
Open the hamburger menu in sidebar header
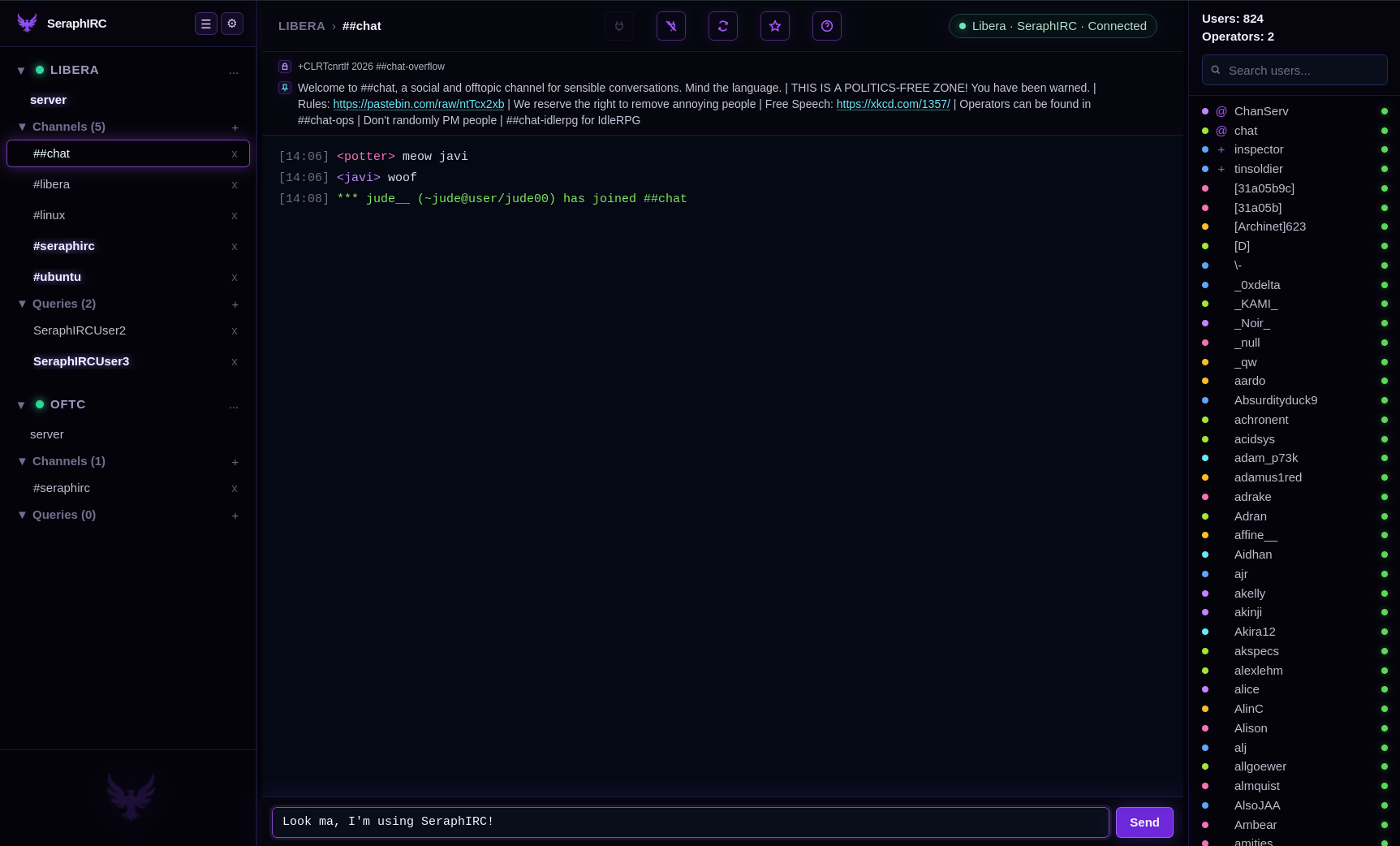pyautogui.click(x=206, y=24)
